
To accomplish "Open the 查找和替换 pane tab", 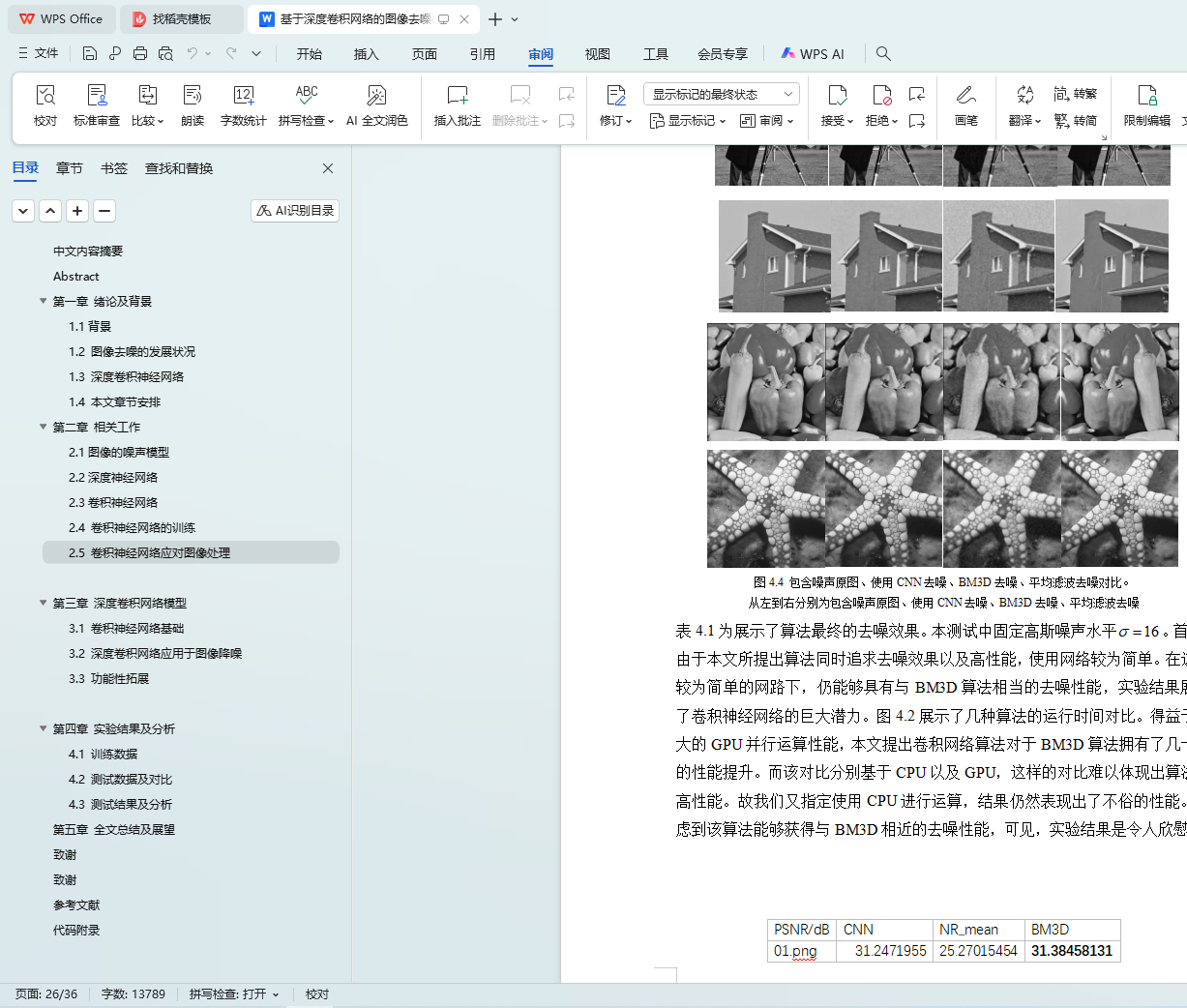I will point(179,168).
